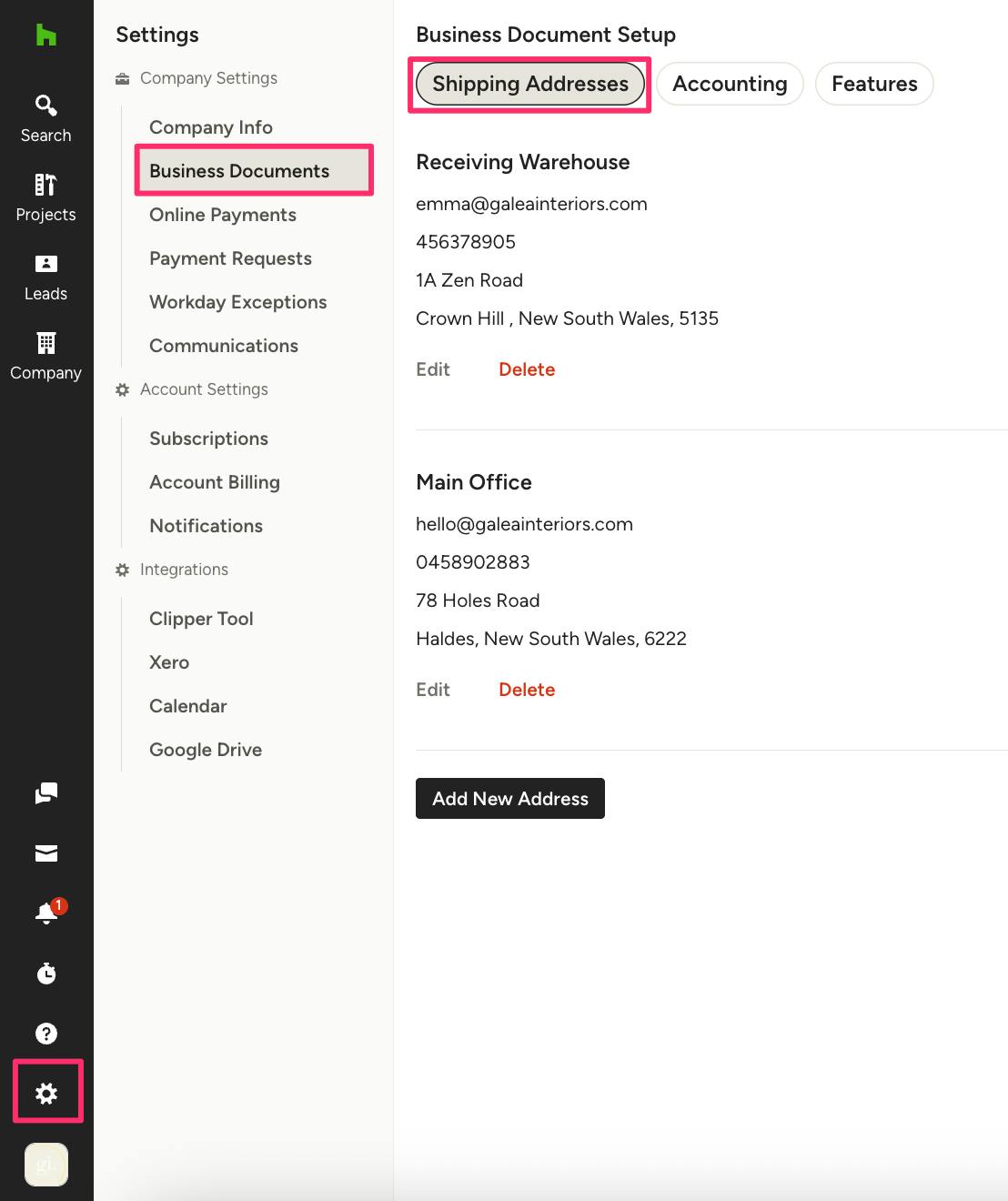
Task: Open Online Payments settings
Action: pos(223,215)
